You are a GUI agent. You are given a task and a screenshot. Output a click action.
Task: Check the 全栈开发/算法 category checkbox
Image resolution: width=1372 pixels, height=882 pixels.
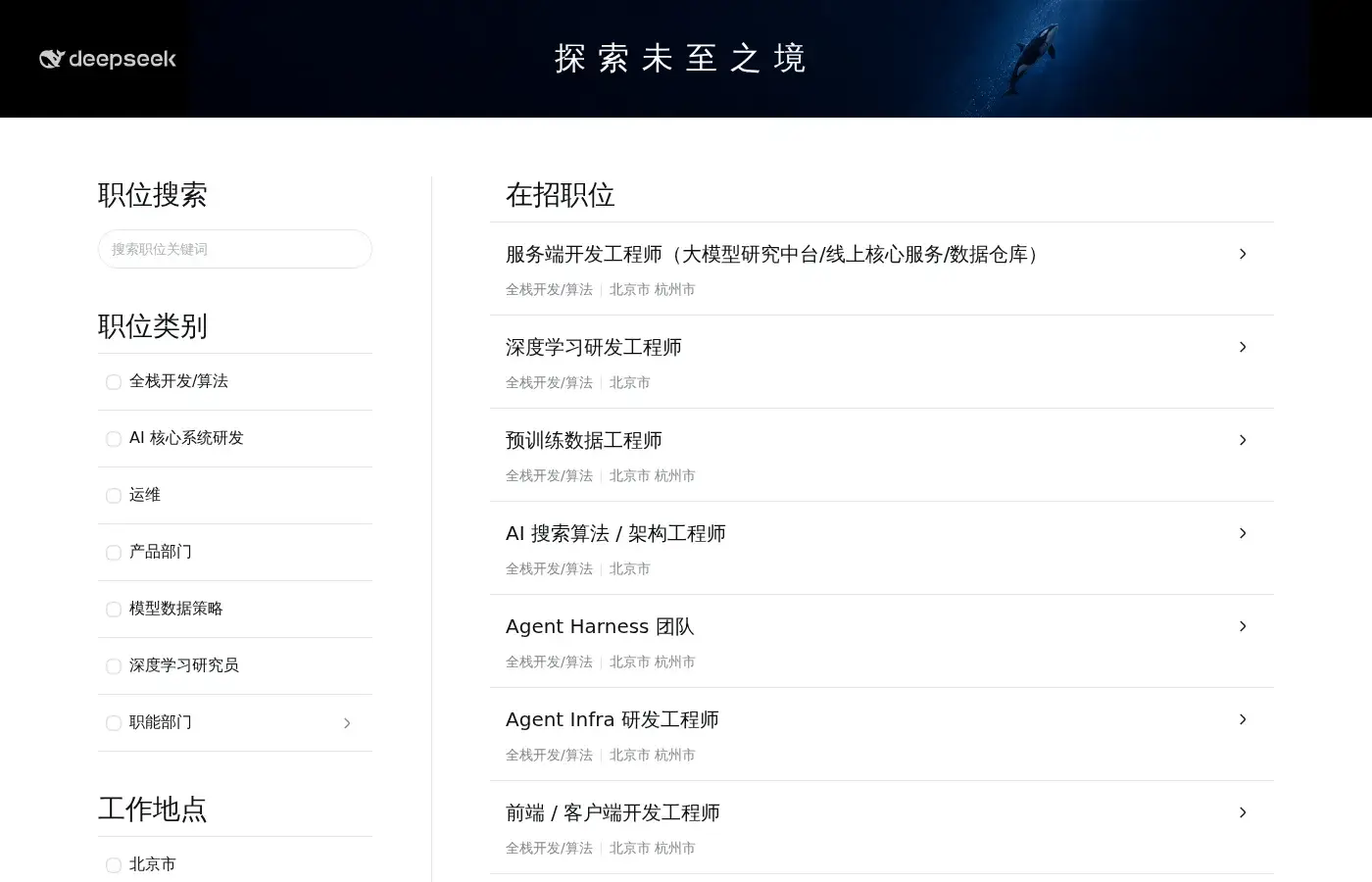tap(114, 382)
